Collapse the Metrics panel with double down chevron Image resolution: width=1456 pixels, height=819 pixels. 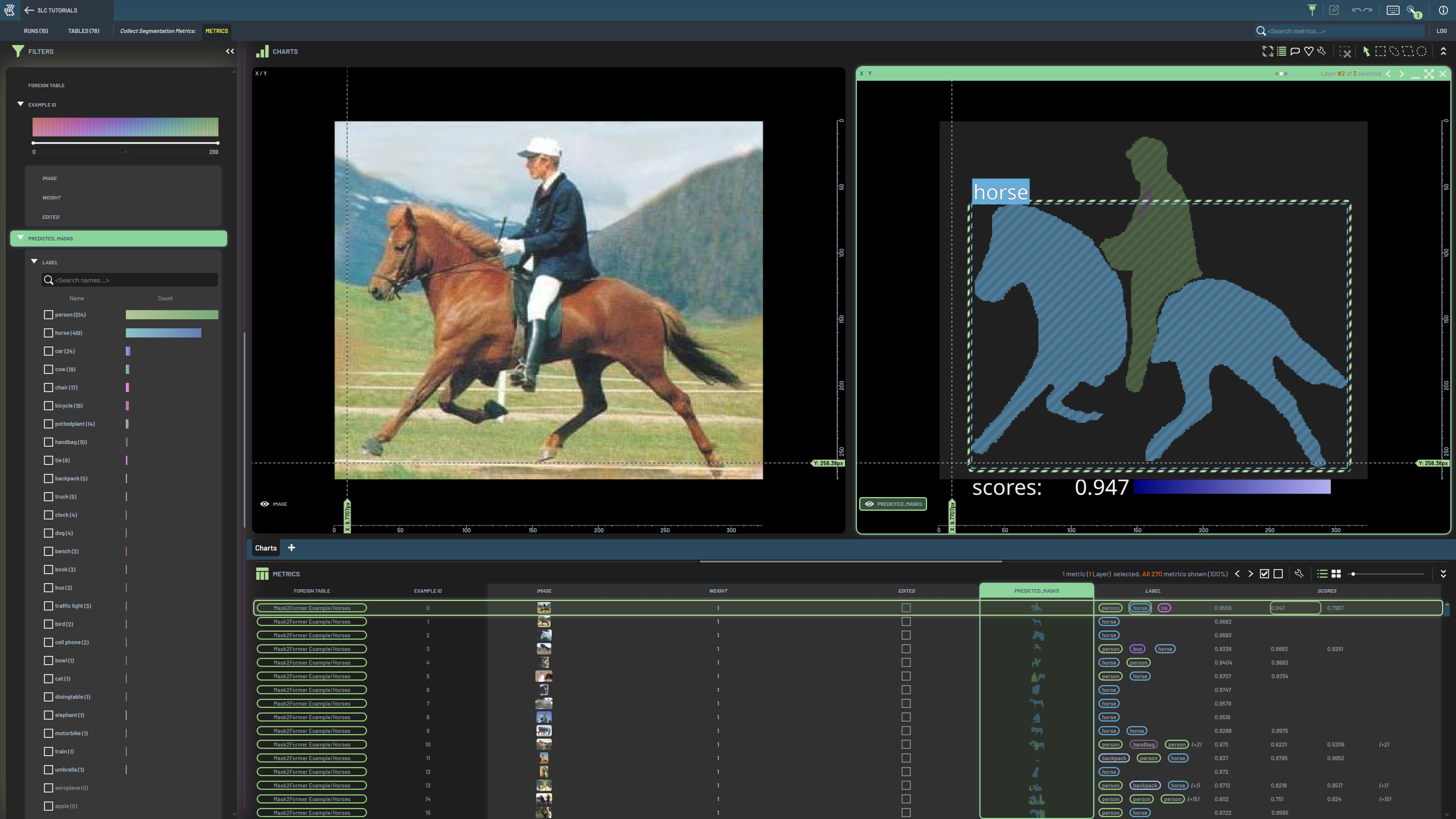point(1443,574)
